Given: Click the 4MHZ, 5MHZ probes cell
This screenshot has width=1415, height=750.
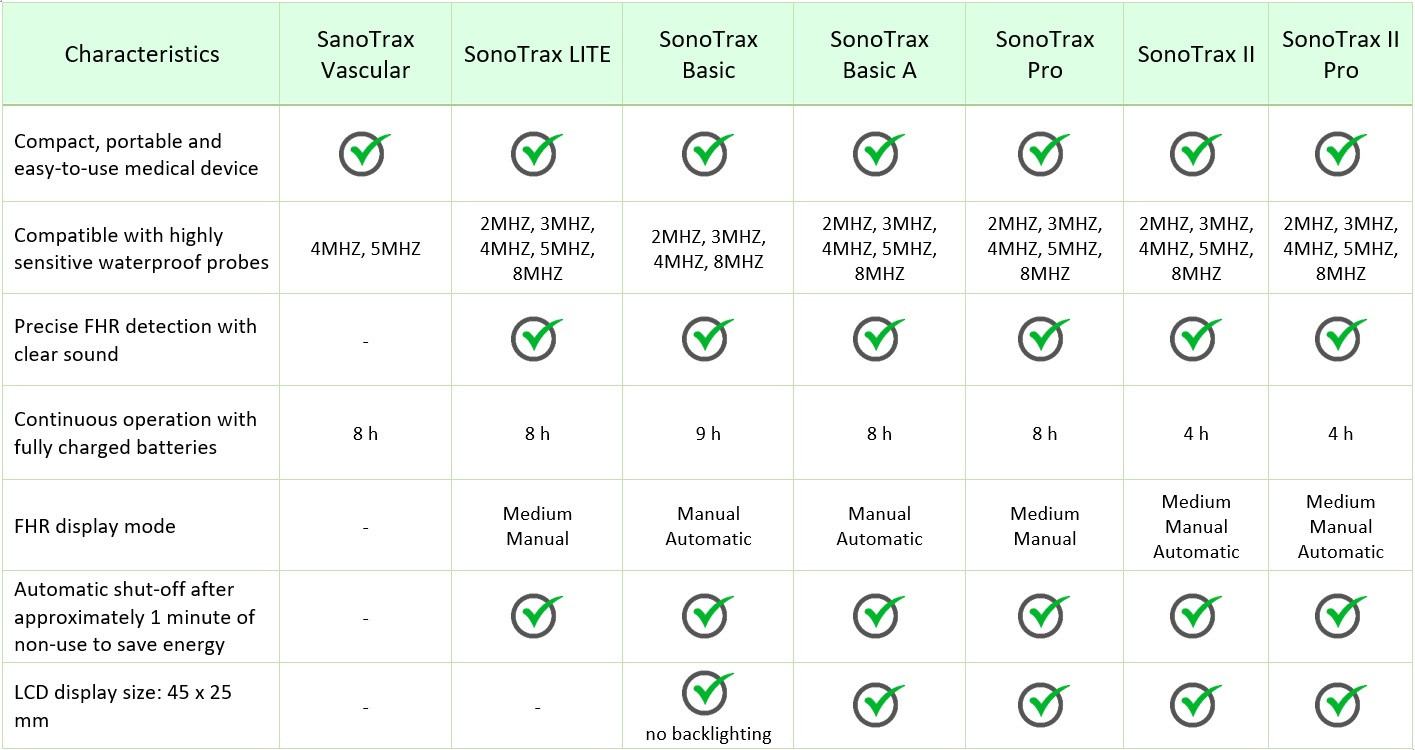Looking at the screenshot, I should (365, 248).
